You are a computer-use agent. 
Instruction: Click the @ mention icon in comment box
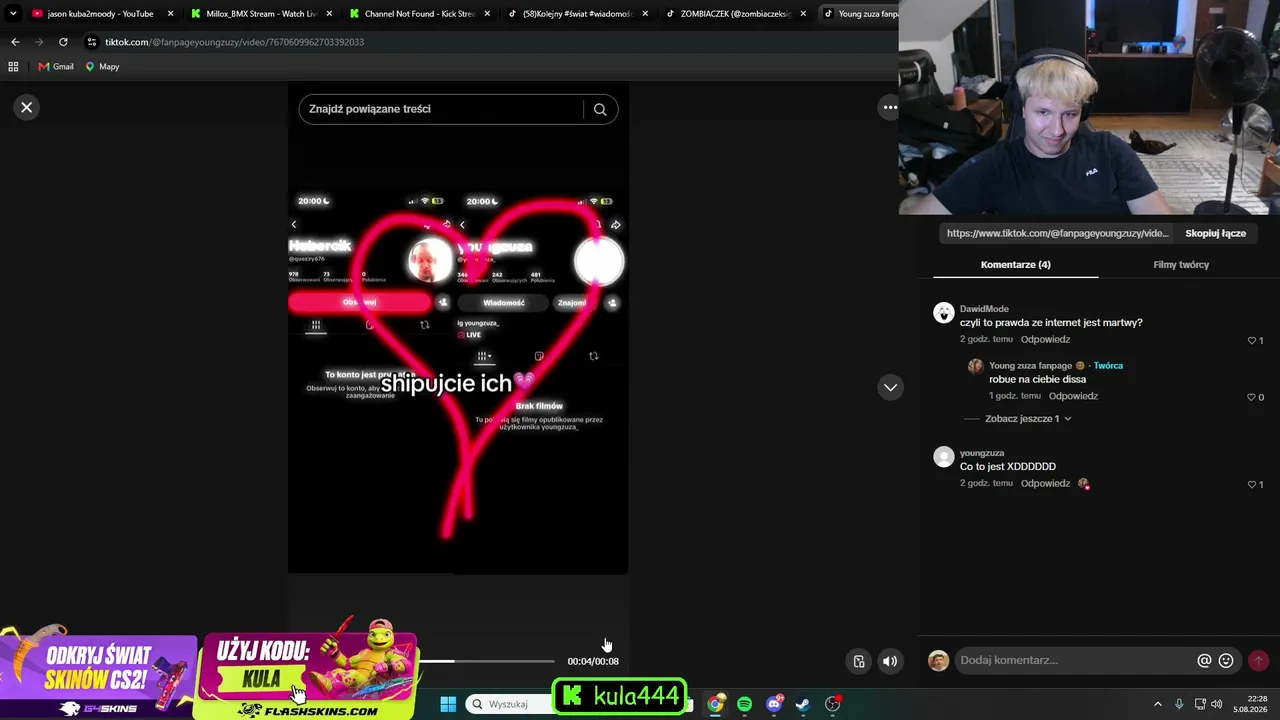pos(1204,660)
